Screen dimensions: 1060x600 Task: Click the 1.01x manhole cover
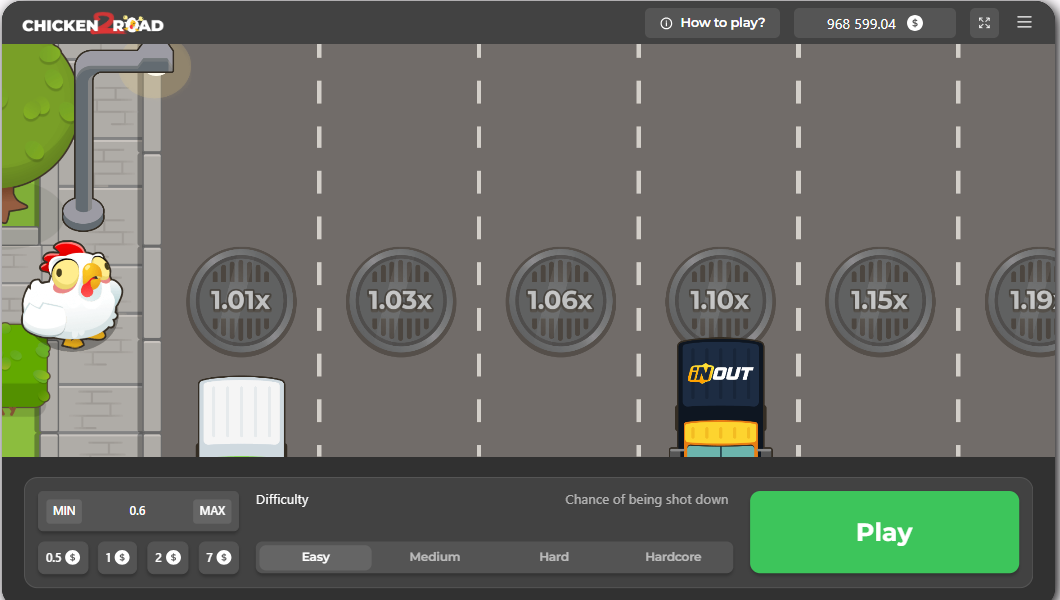[x=241, y=301]
